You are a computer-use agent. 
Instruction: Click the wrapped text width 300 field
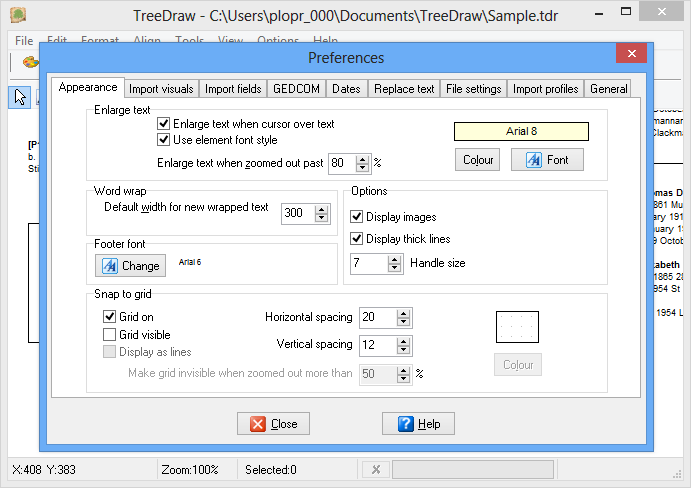tap(298, 213)
